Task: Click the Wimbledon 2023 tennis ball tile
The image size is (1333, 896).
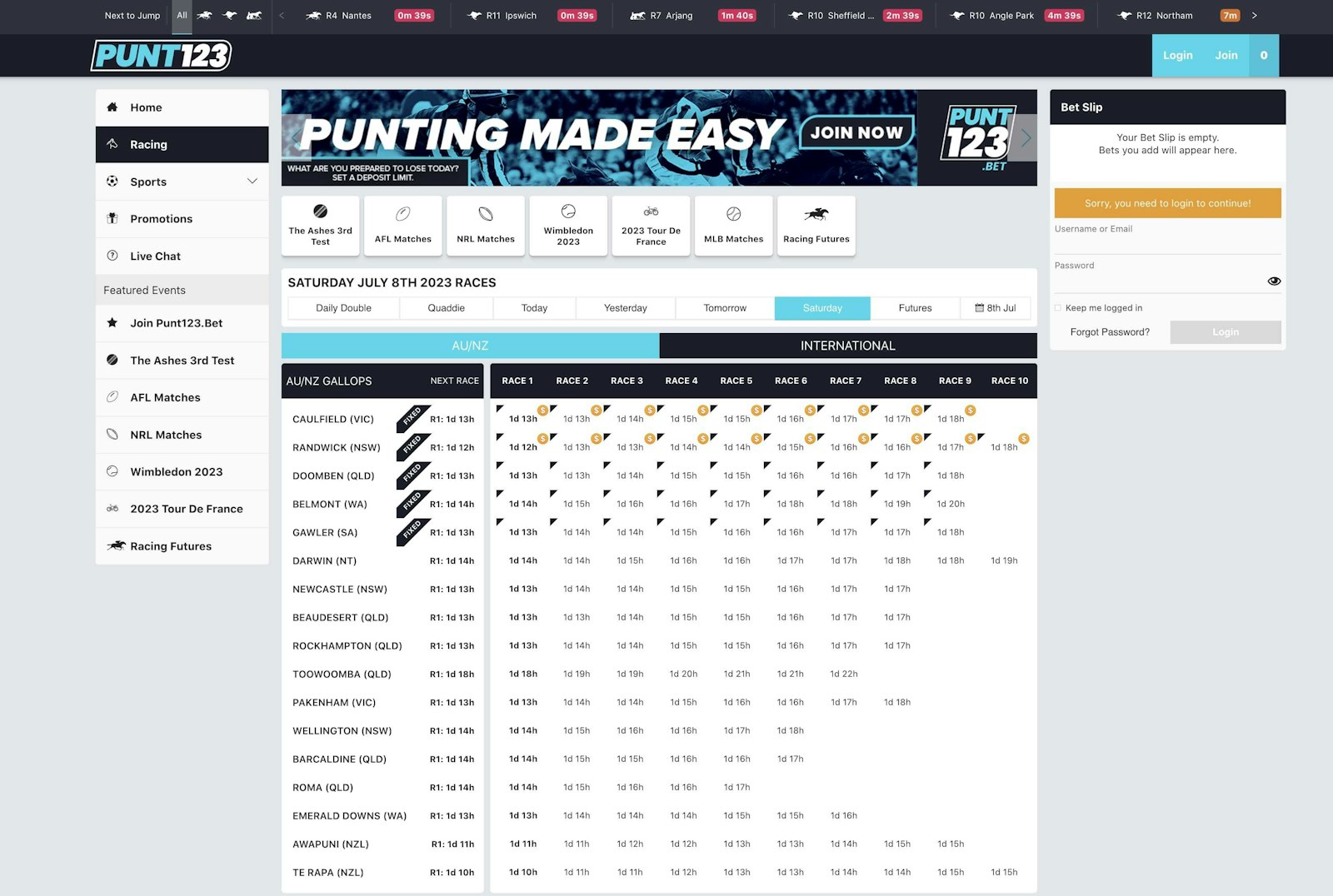Action: [568, 226]
